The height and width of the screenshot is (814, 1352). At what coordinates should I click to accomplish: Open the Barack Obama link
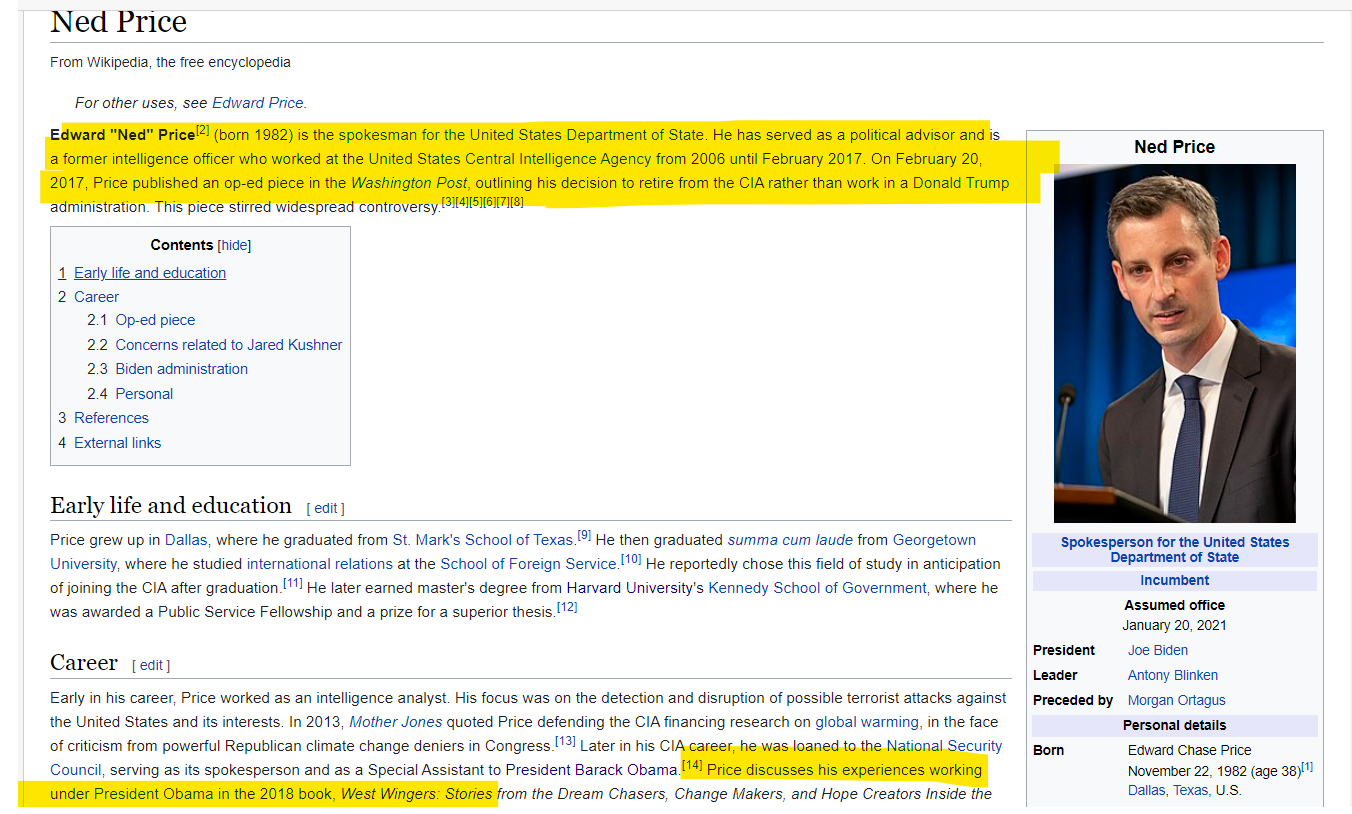click(626, 770)
